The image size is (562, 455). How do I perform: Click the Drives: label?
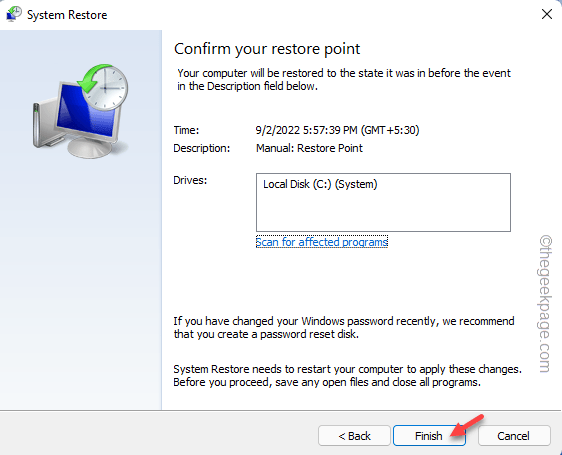[x=190, y=180]
